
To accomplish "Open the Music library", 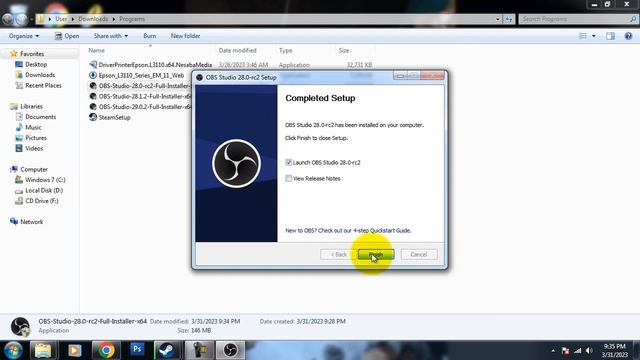I will point(33,128).
